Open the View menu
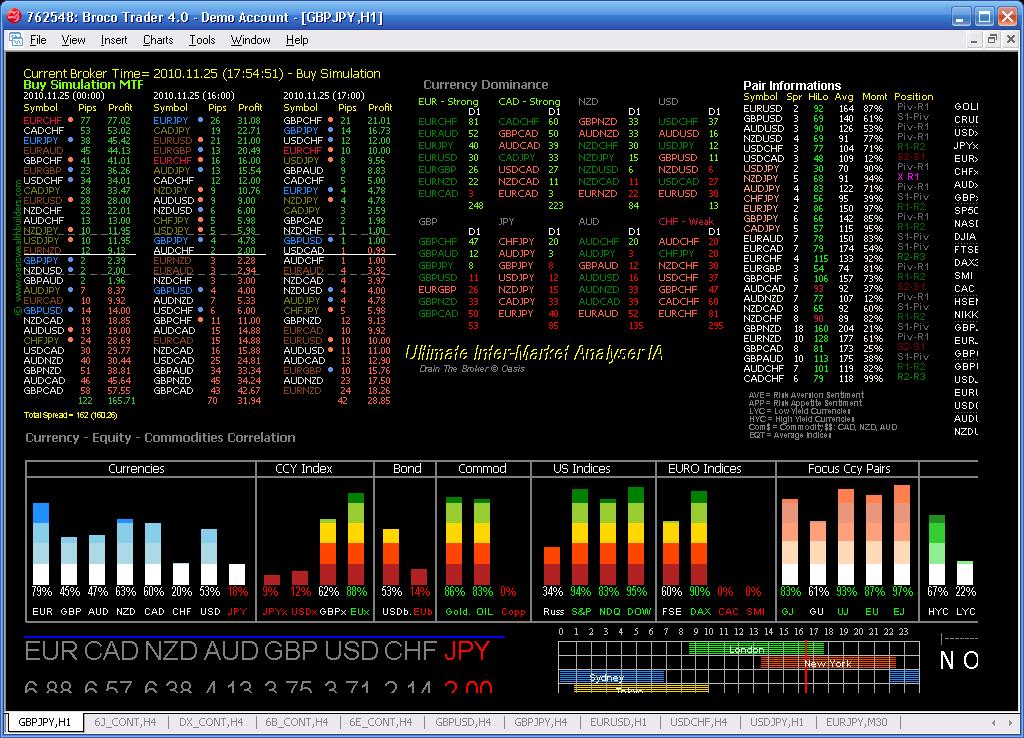This screenshot has height=738, width=1024. tap(74, 40)
